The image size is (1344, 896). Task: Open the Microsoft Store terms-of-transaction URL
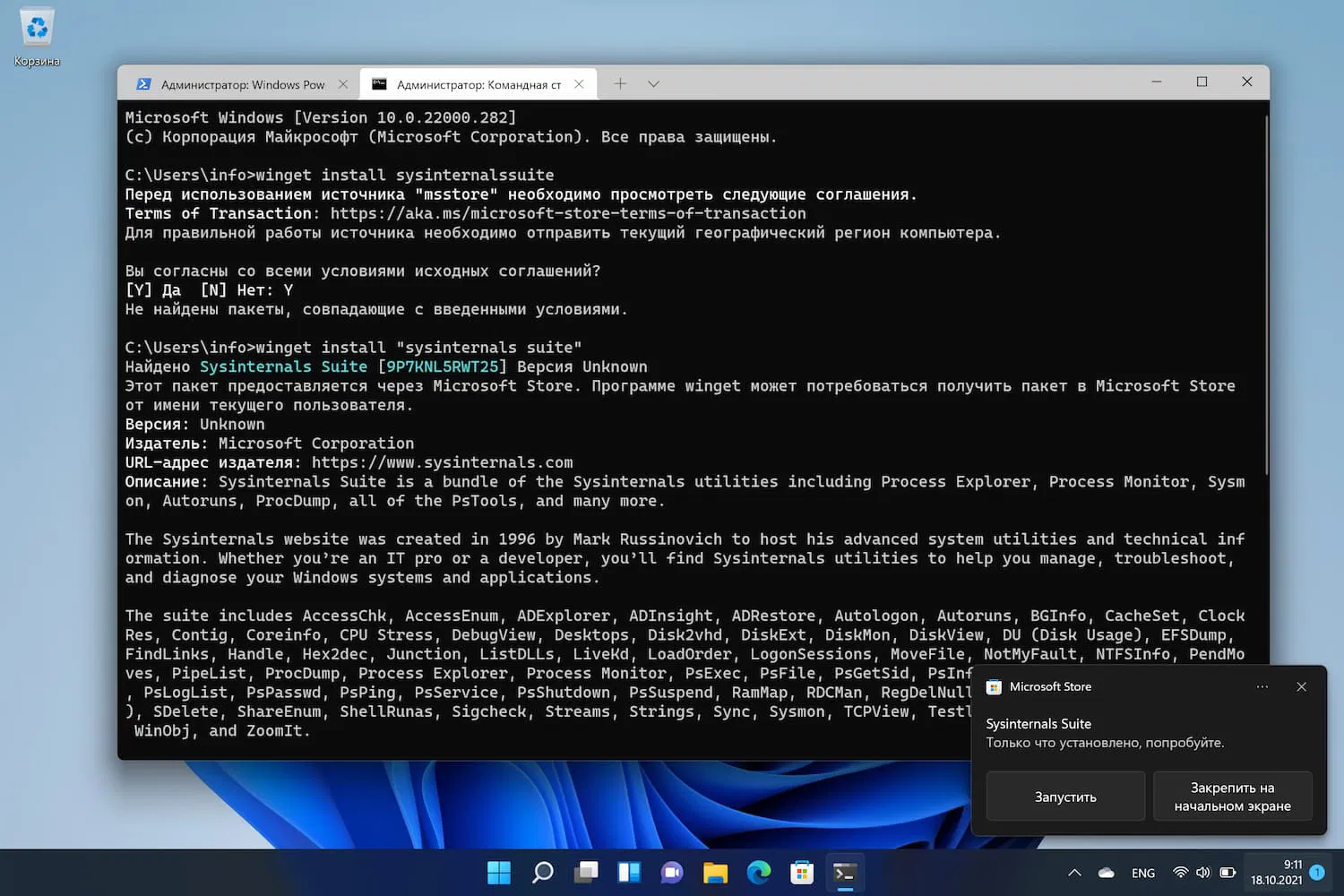point(568,213)
